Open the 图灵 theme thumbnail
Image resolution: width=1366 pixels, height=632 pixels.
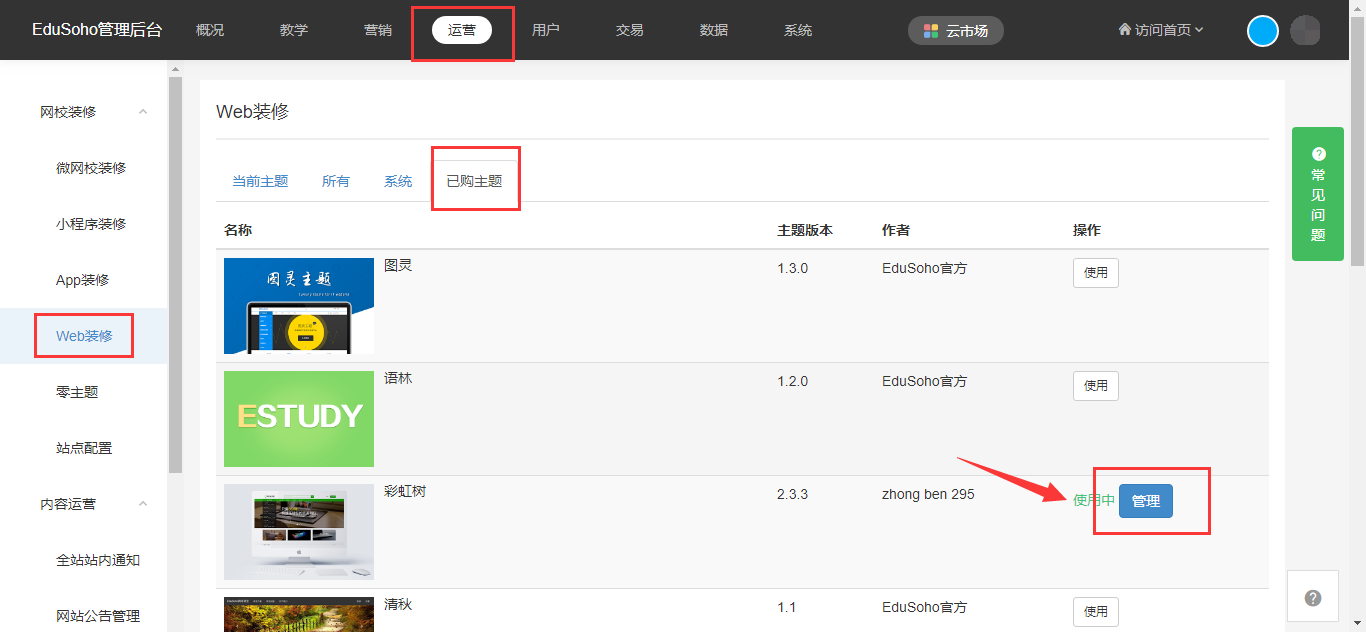pyautogui.click(x=299, y=306)
